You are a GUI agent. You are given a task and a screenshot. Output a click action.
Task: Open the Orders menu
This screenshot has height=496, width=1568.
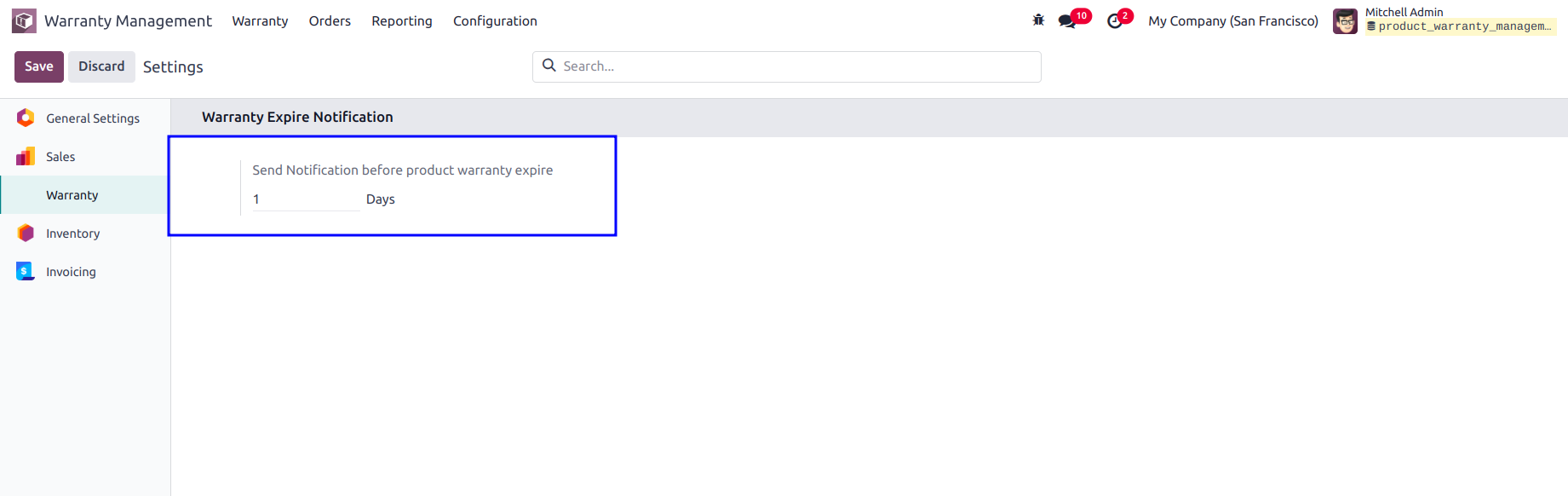[x=330, y=21]
